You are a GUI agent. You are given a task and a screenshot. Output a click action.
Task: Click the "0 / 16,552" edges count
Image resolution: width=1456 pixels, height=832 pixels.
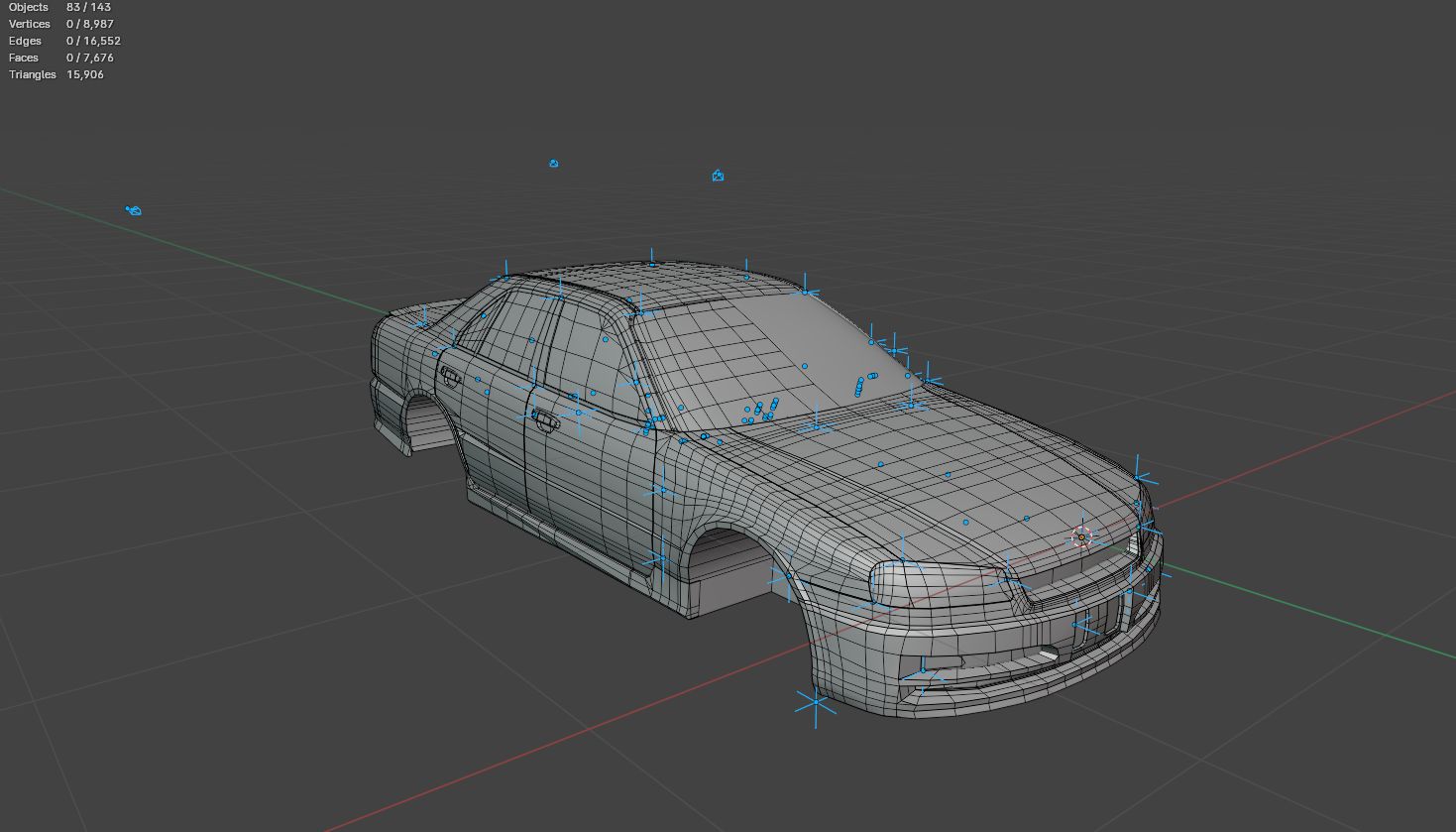pyautogui.click(x=93, y=41)
